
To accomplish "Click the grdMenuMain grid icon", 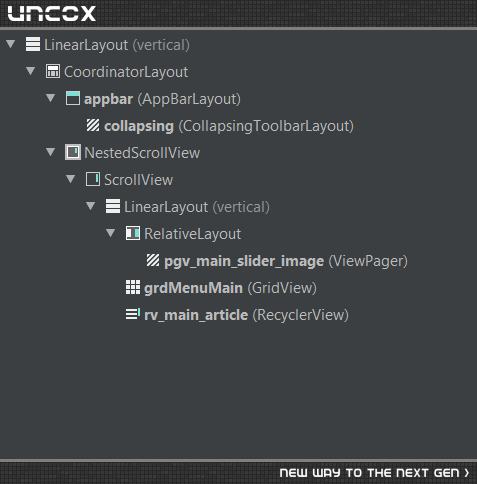I will point(133,287).
